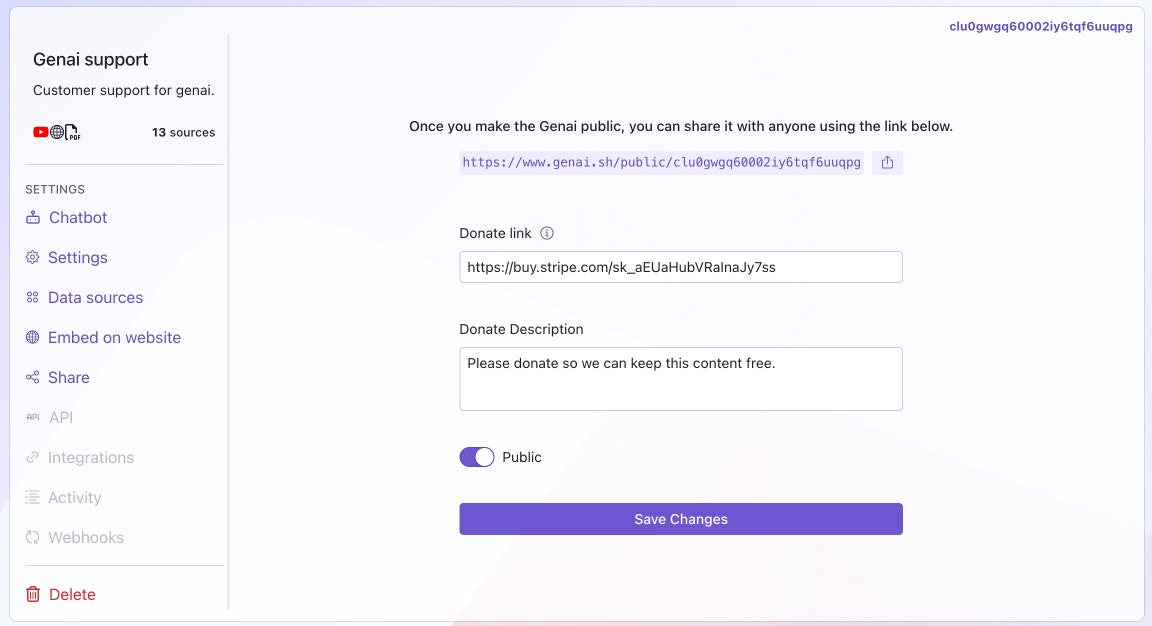The width and height of the screenshot is (1152, 626).
Task: Open the Activity sidebar item
Action: point(74,497)
